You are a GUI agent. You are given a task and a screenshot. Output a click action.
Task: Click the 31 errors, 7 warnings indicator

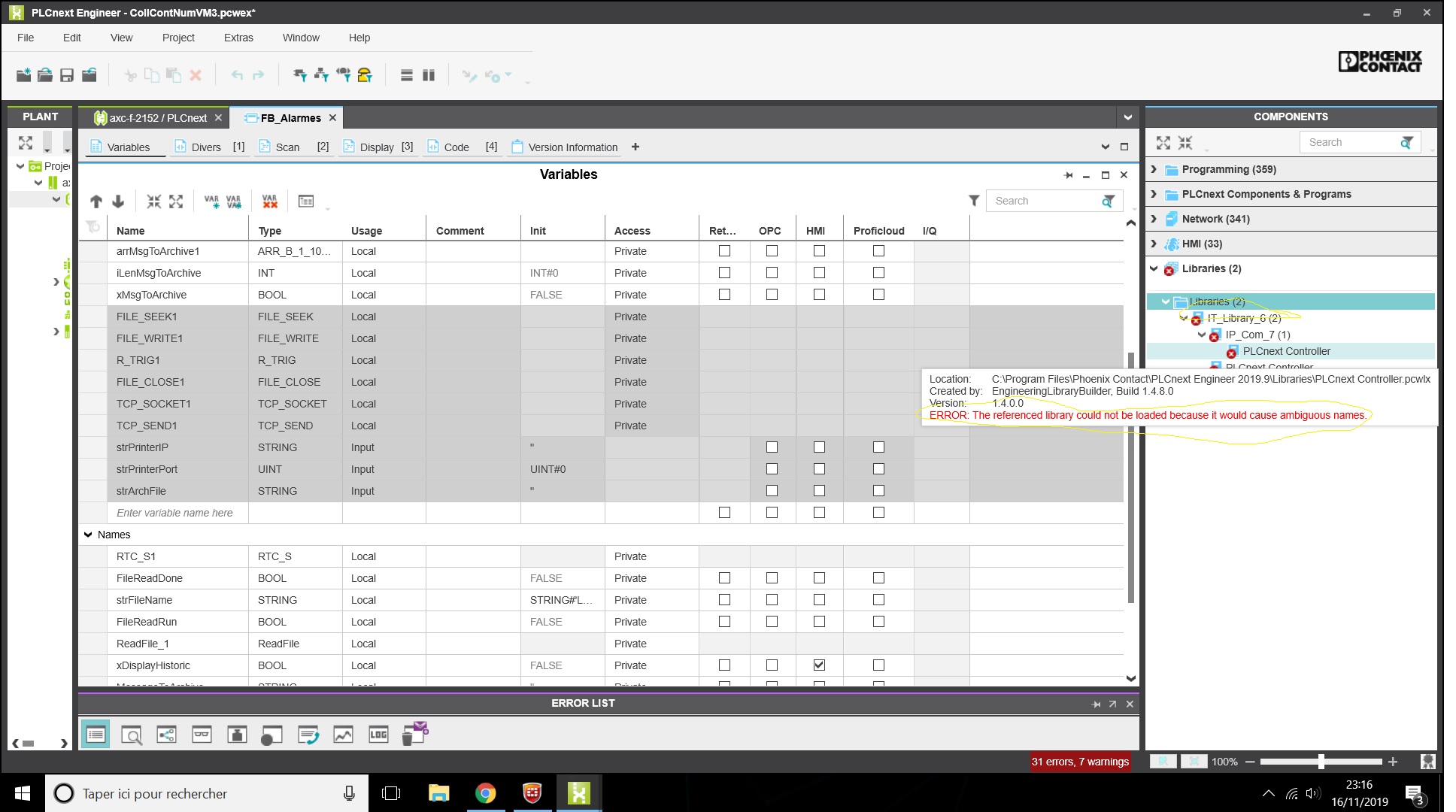pos(1080,762)
